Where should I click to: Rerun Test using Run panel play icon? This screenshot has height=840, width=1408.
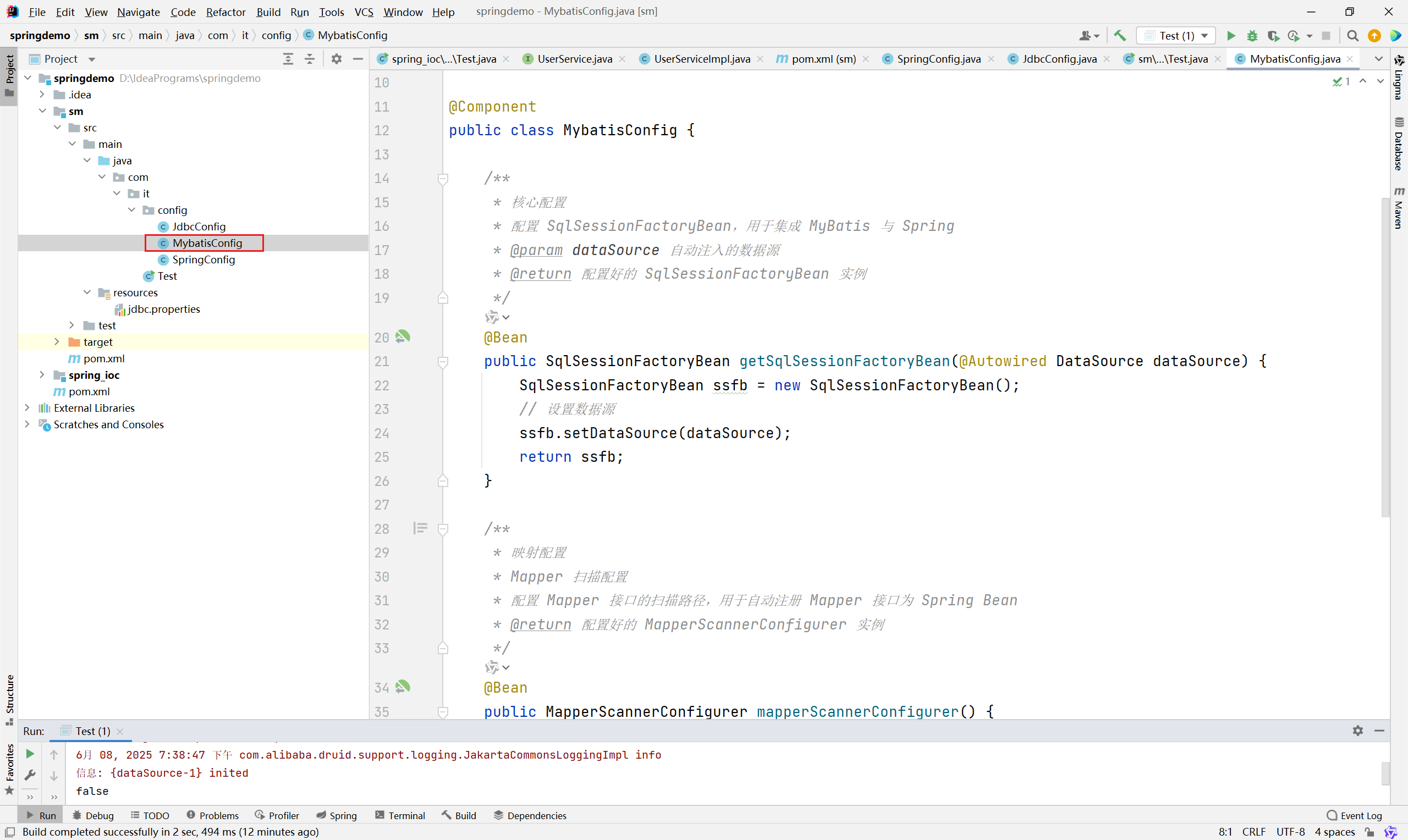30,754
